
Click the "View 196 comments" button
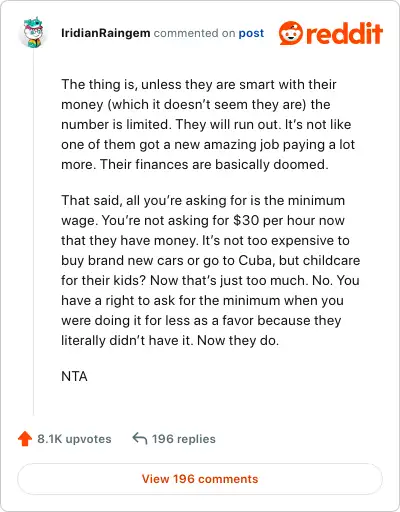(x=200, y=479)
